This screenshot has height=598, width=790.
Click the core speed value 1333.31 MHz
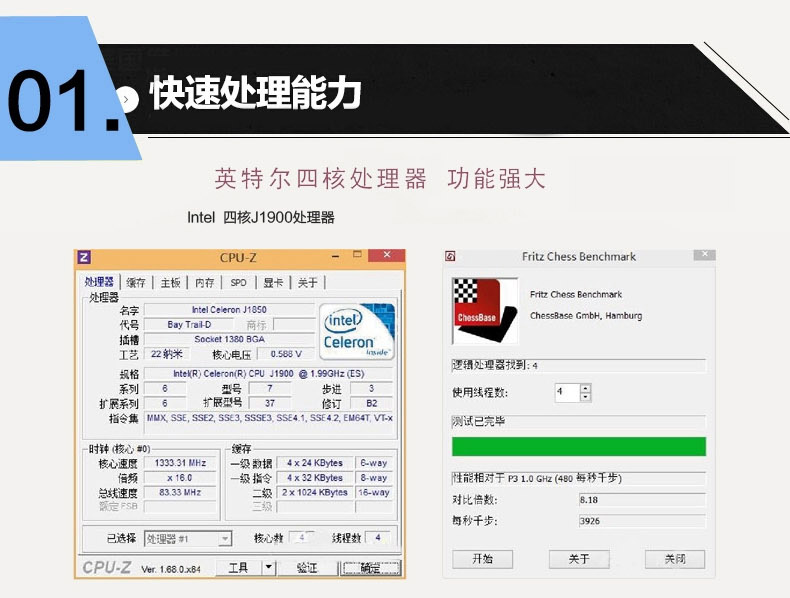click(180, 462)
